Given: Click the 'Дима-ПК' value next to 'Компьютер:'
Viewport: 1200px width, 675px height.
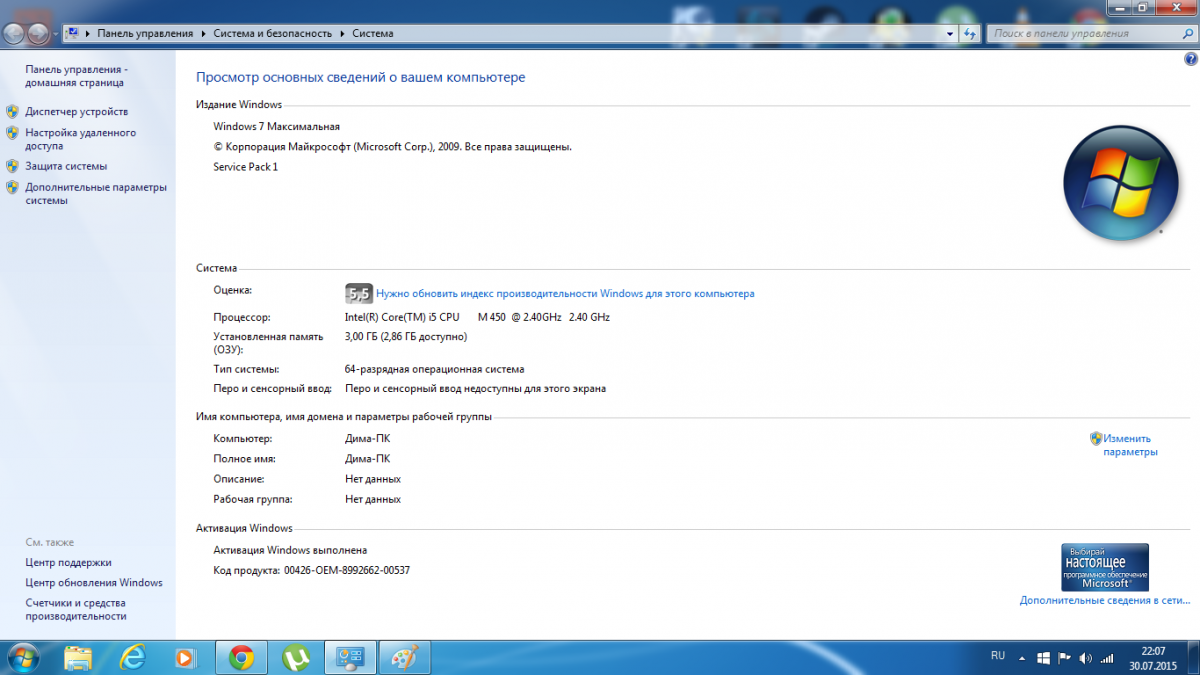Looking at the screenshot, I should 367,439.
